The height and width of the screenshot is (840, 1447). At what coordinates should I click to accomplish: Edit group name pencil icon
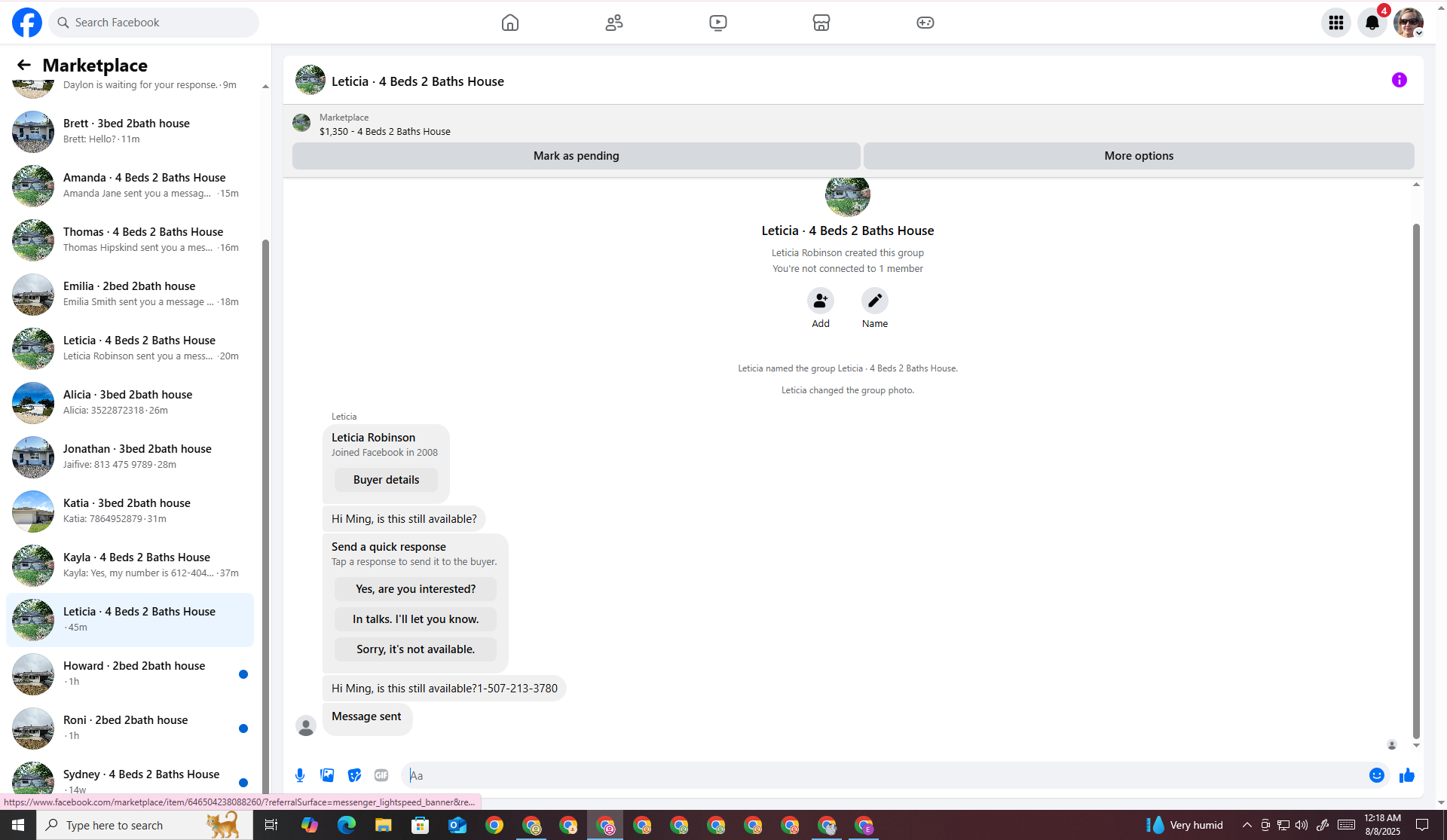click(874, 301)
